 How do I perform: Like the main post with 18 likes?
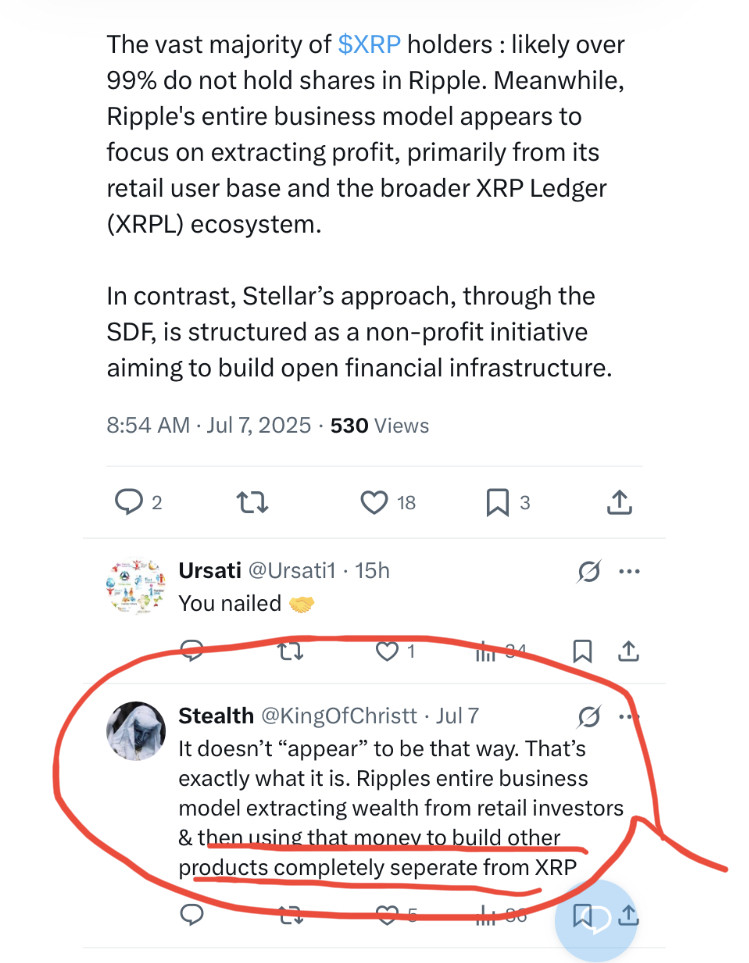[x=374, y=502]
